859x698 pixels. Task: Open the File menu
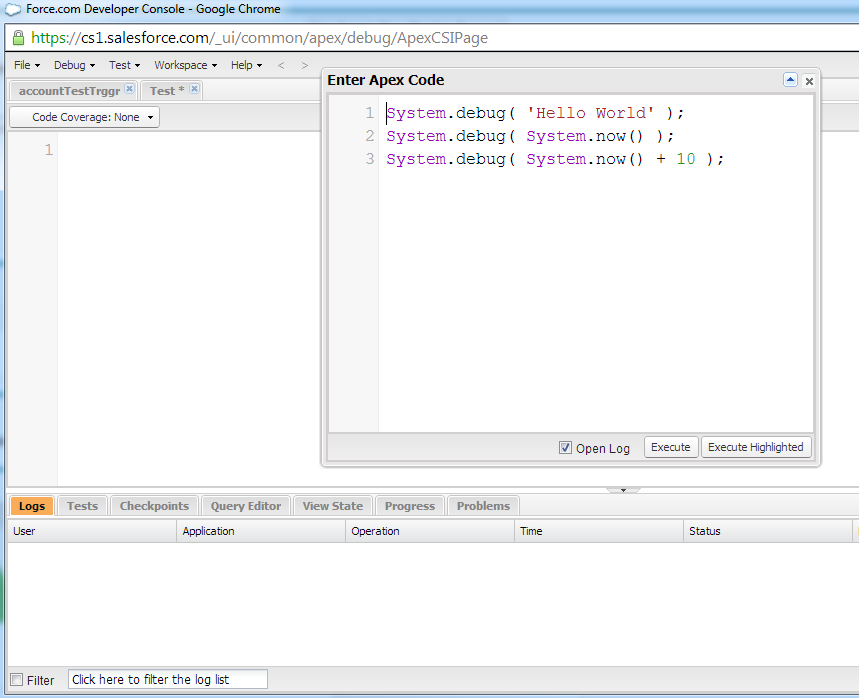[26, 65]
